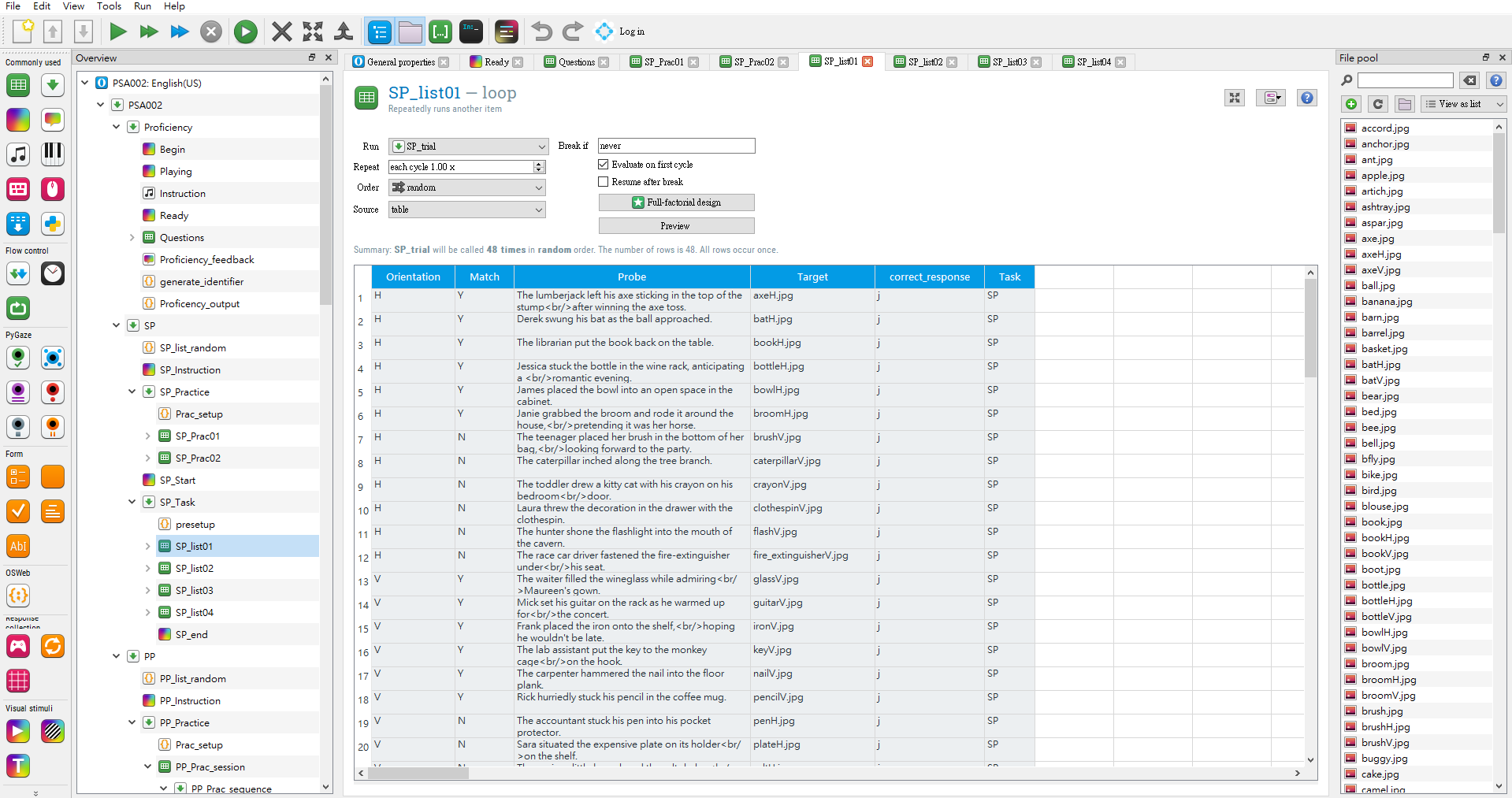Click the Preview button
Screen dimensions: 1512x798
[x=676, y=226]
